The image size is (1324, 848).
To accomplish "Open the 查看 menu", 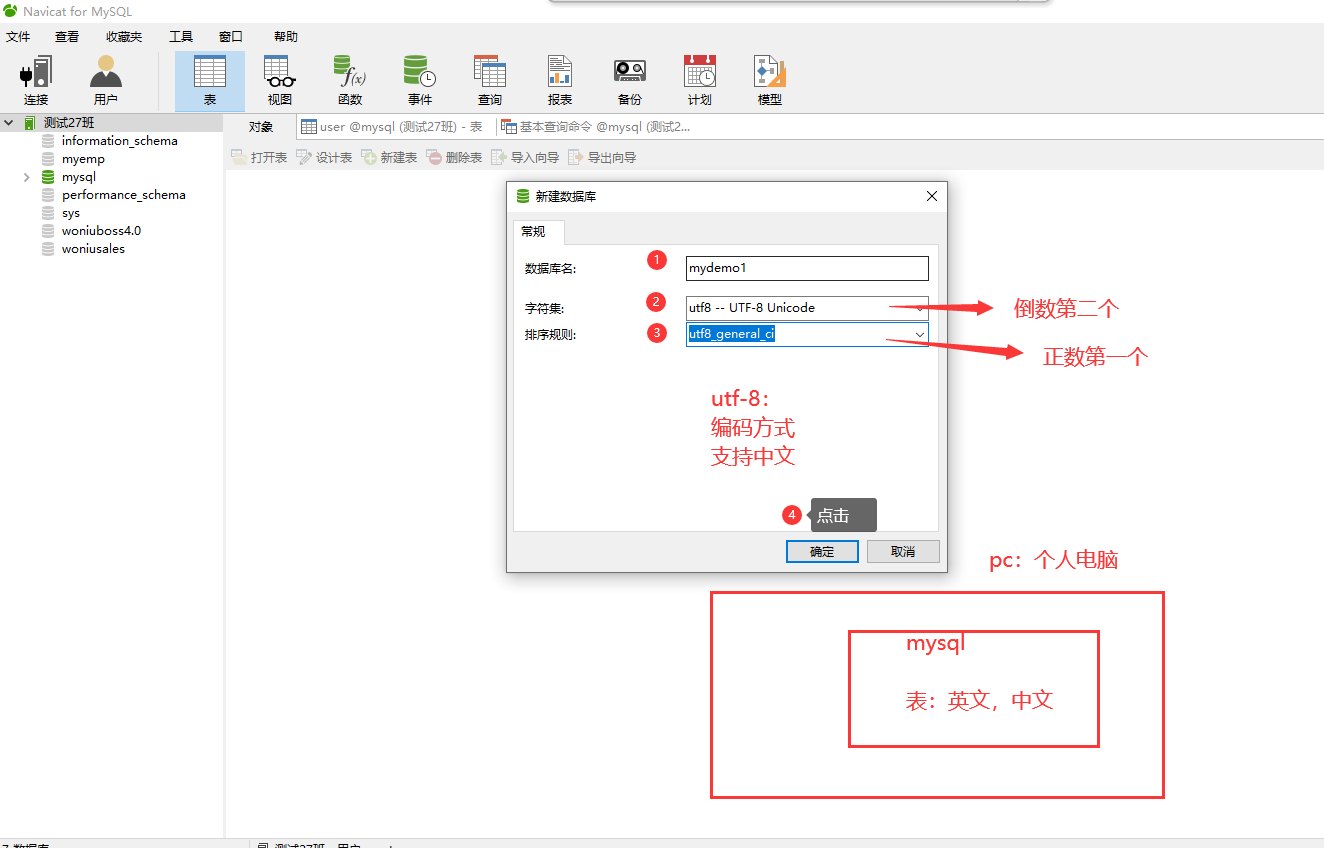I will (67, 36).
